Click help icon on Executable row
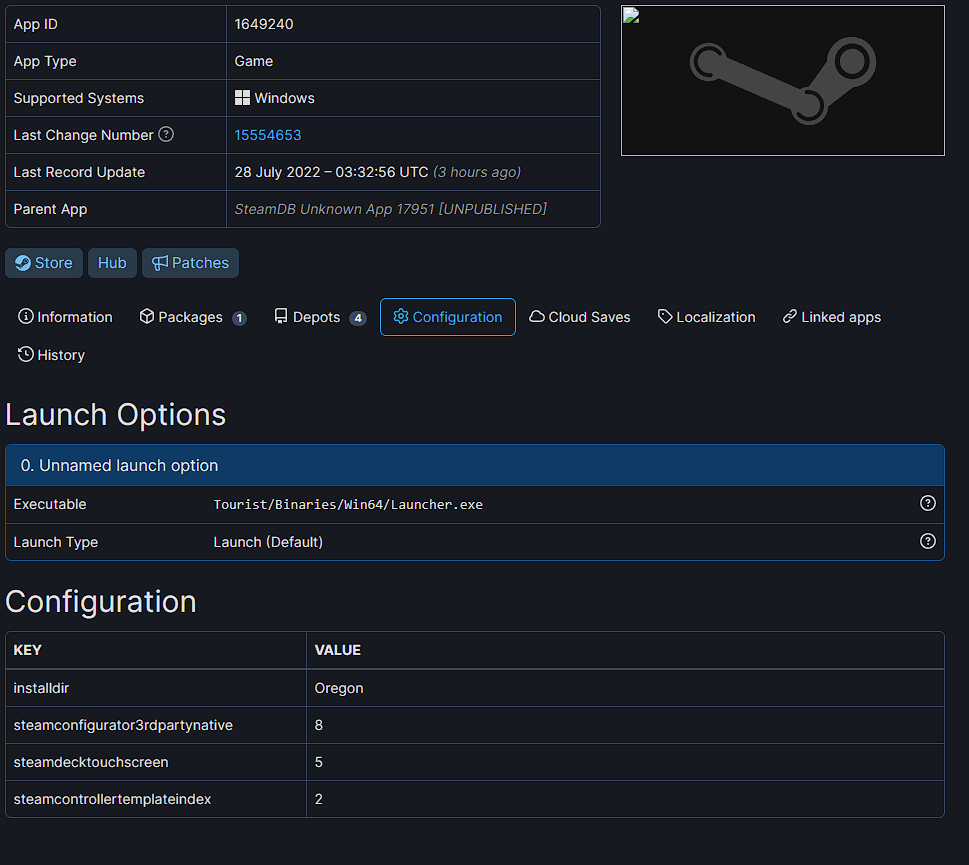The width and height of the screenshot is (969, 865). click(x=928, y=504)
